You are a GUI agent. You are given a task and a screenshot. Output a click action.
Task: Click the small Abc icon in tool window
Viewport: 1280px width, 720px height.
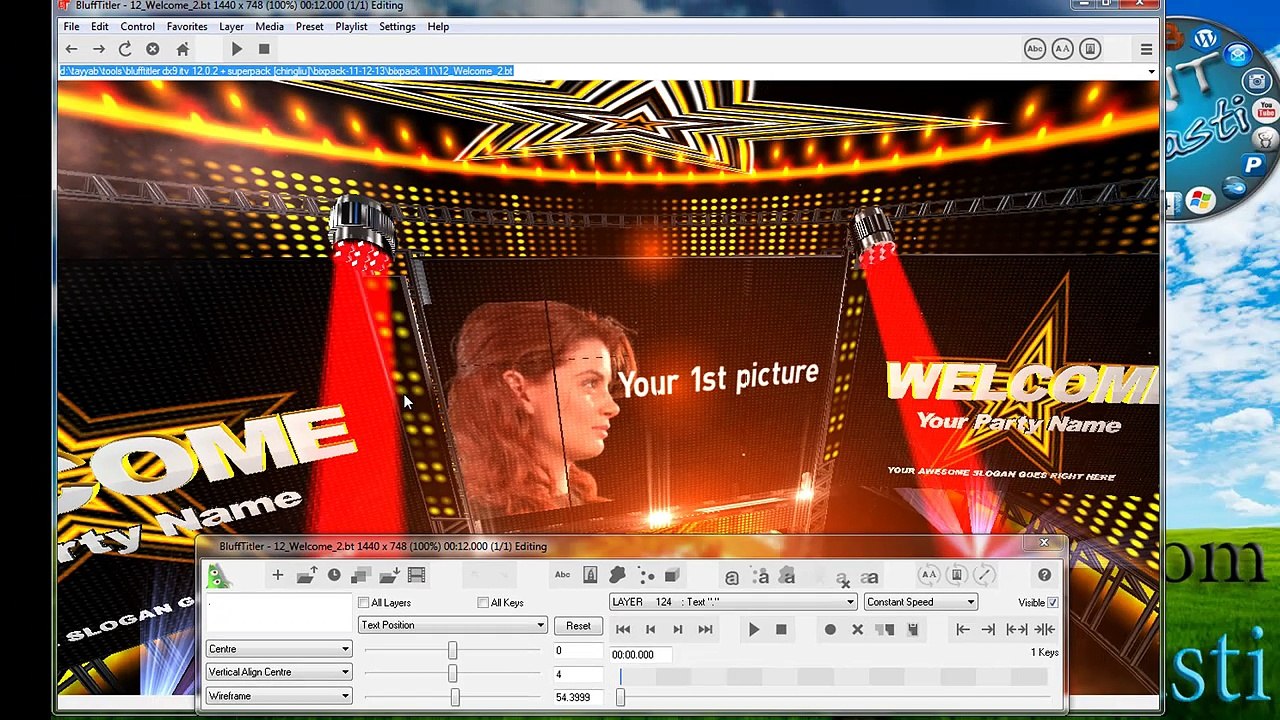pyautogui.click(x=562, y=575)
